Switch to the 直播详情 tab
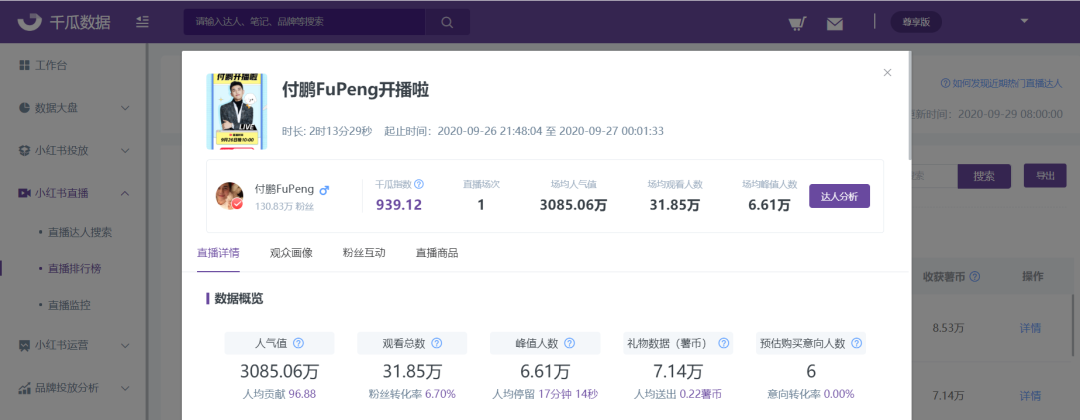This screenshot has height=420, width=1080. (218, 253)
